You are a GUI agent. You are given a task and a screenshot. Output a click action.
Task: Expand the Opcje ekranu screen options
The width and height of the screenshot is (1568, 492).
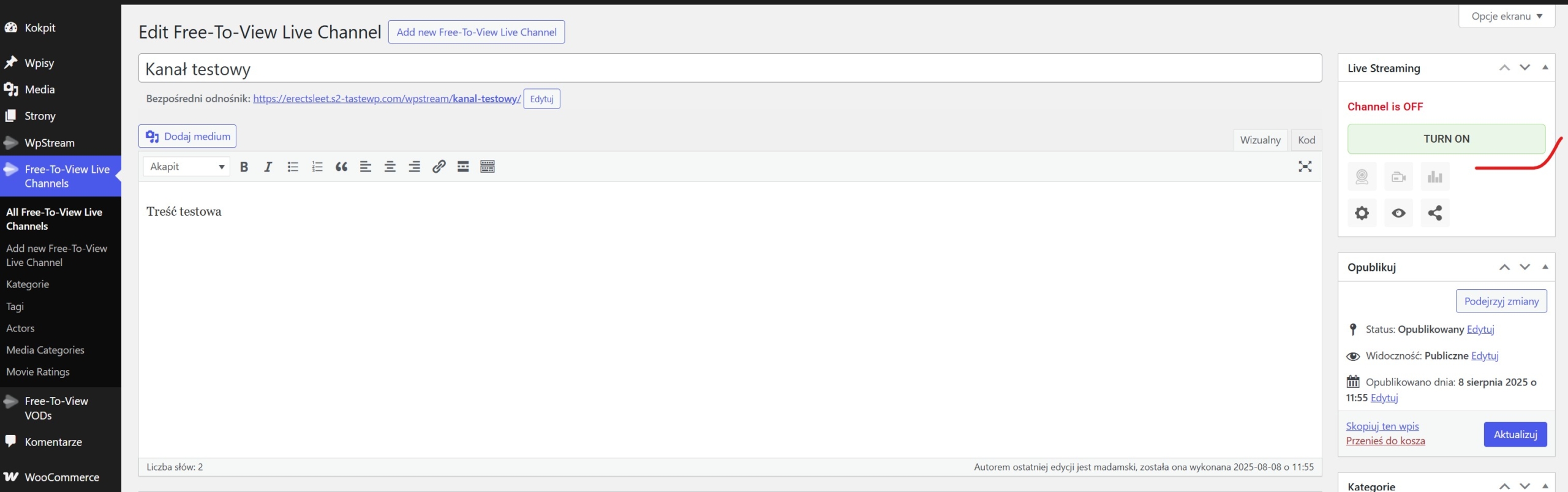(x=1506, y=17)
